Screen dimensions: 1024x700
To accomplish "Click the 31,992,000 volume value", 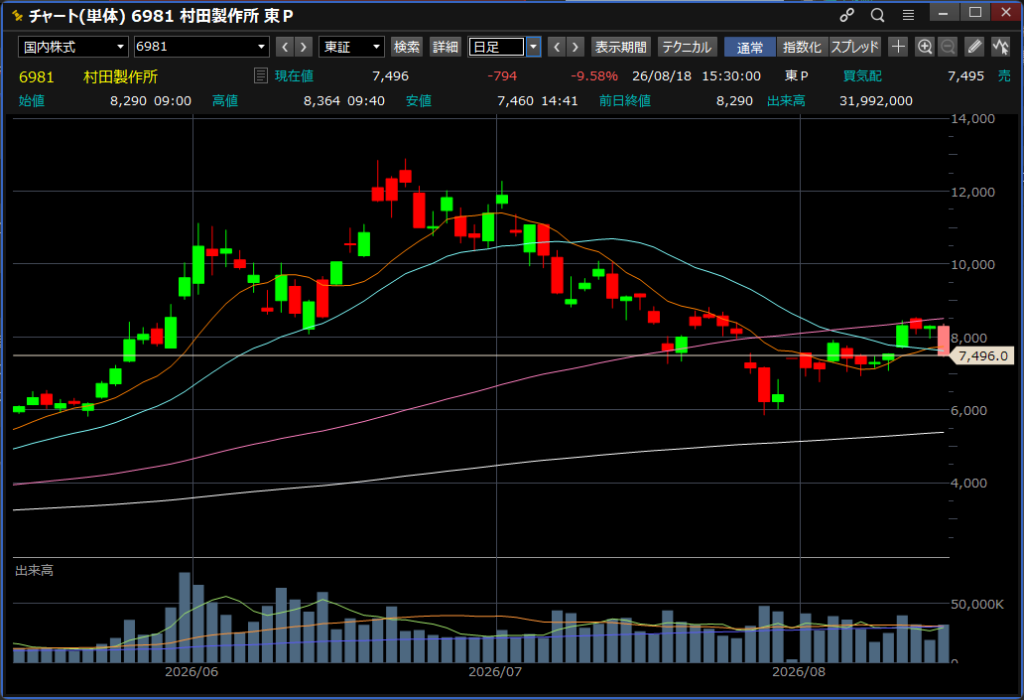I will tap(876, 101).
